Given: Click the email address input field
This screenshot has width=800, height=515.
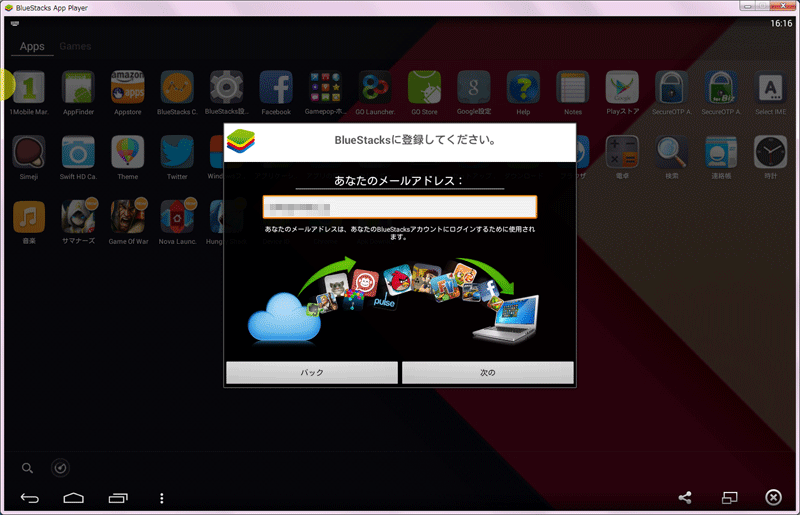Looking at the screenshot, I should point(399,208).
